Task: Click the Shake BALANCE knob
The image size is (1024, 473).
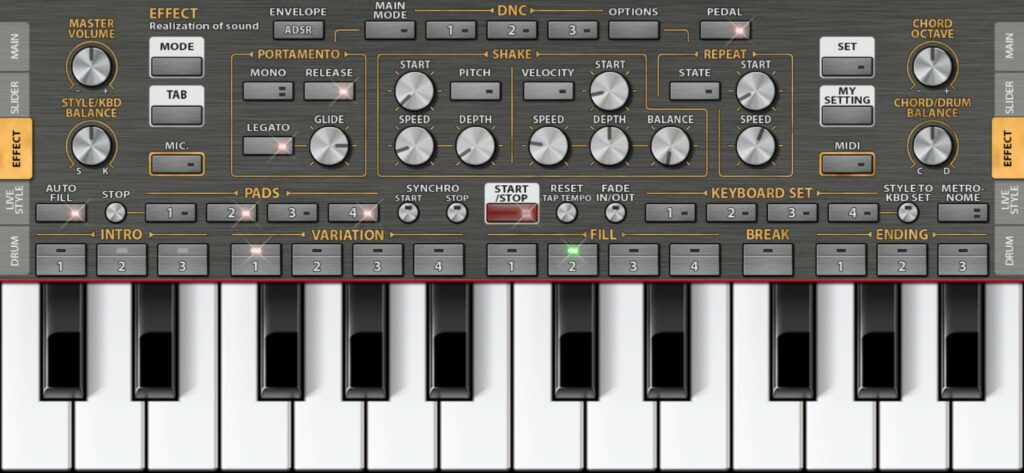Action: (670, 145)
